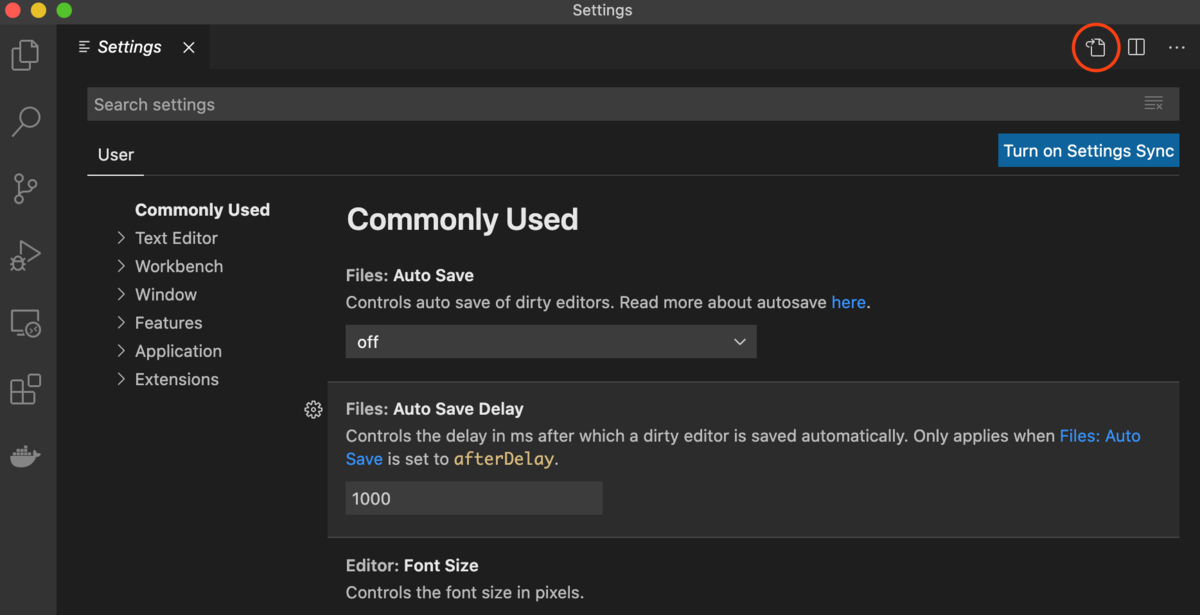The width and height of the screenshot is (1200, 615).
Task: Open the Auto Save dropdown
Action: (x=551, y=342)
